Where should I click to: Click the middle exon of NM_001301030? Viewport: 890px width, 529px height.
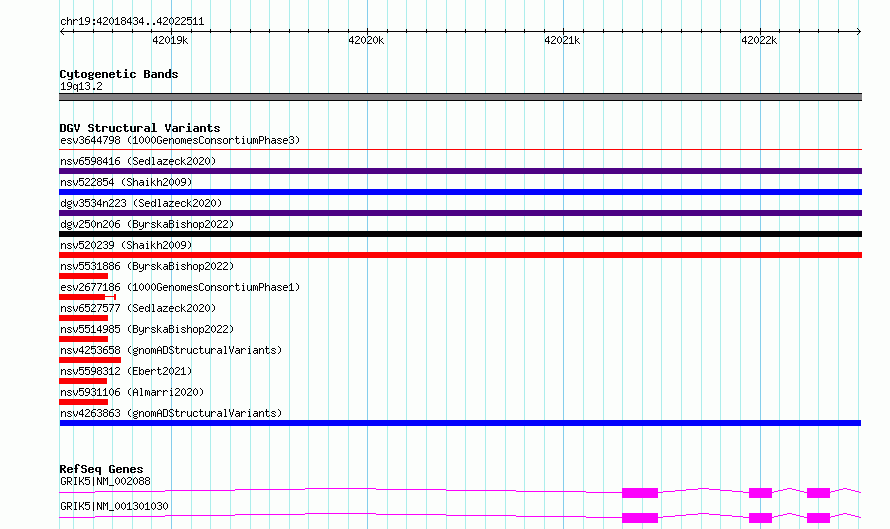[760, 518]
